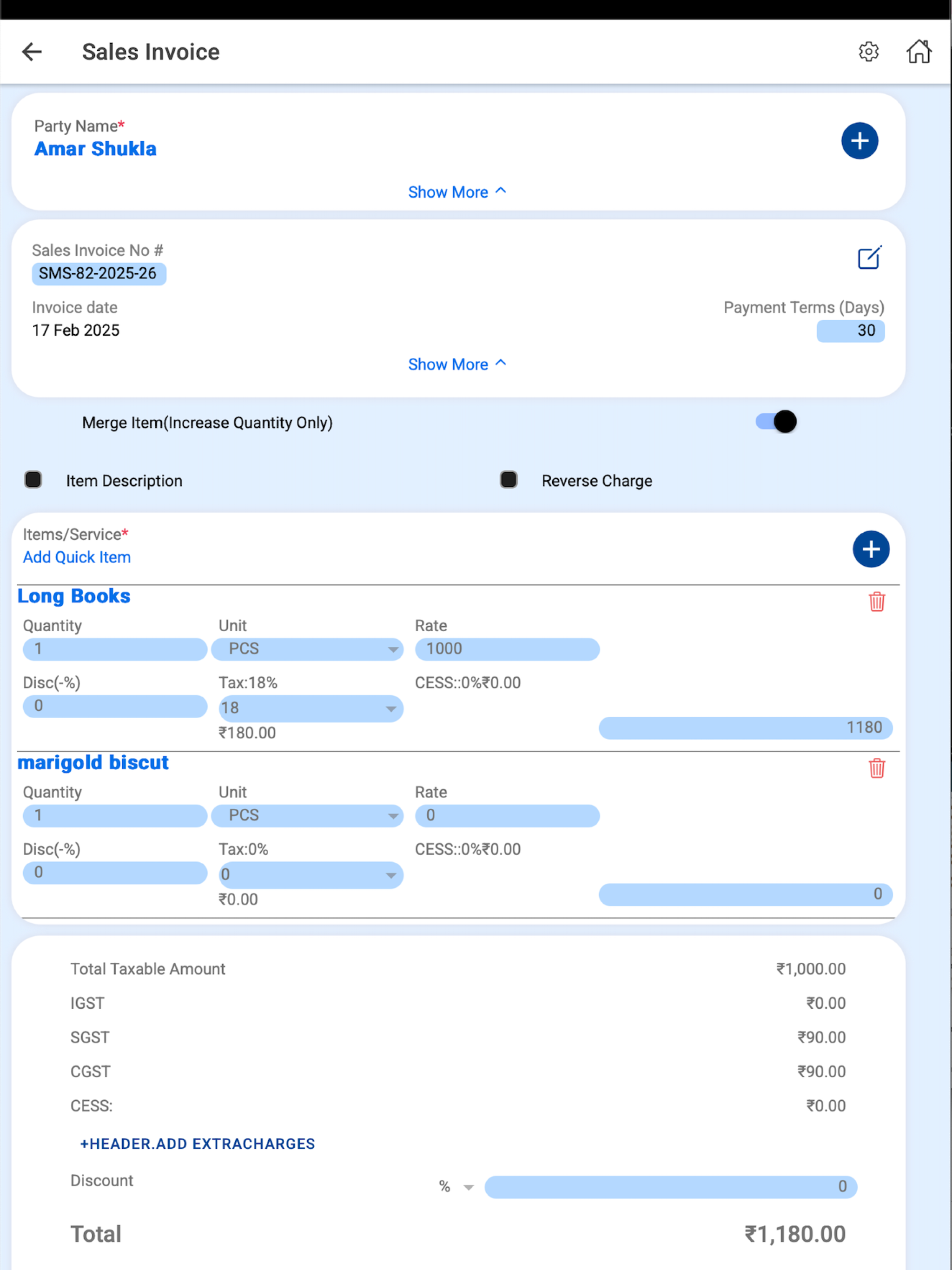Open Tax 0 dropdown for marigold biscut
The width and height of the screenshot is (952, 1270).
click(x=311, y=874)
